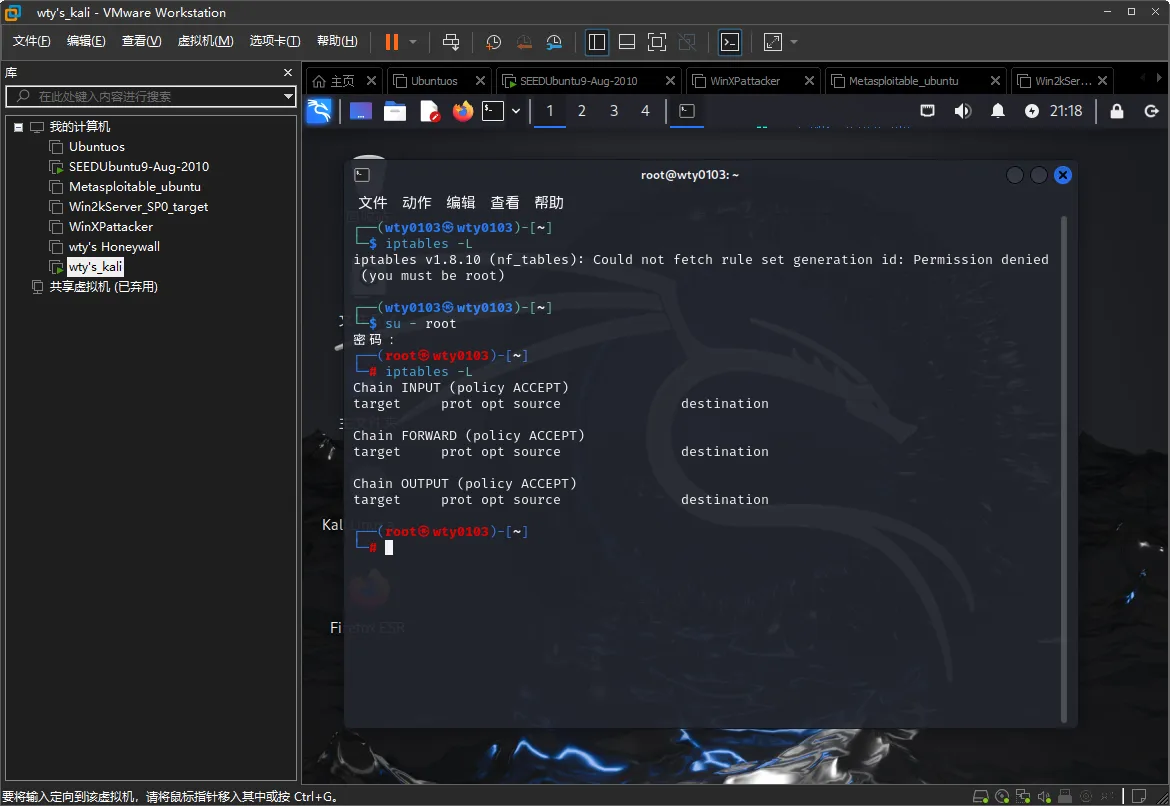This screenshot has width=1170, height=806.
Task: Pause the virtual machine with the orange pause button
Action: click(x=391, y=43)
